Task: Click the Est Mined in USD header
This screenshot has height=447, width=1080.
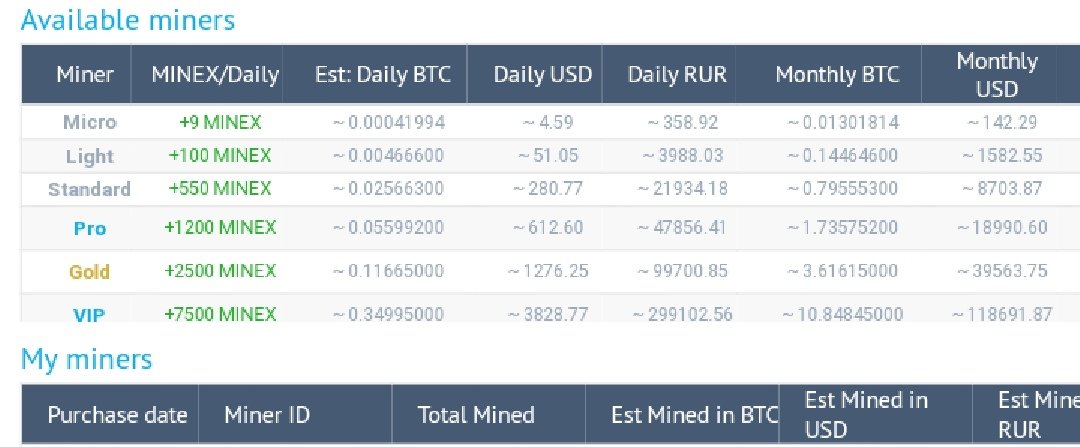Action: [x=866, y=415]
